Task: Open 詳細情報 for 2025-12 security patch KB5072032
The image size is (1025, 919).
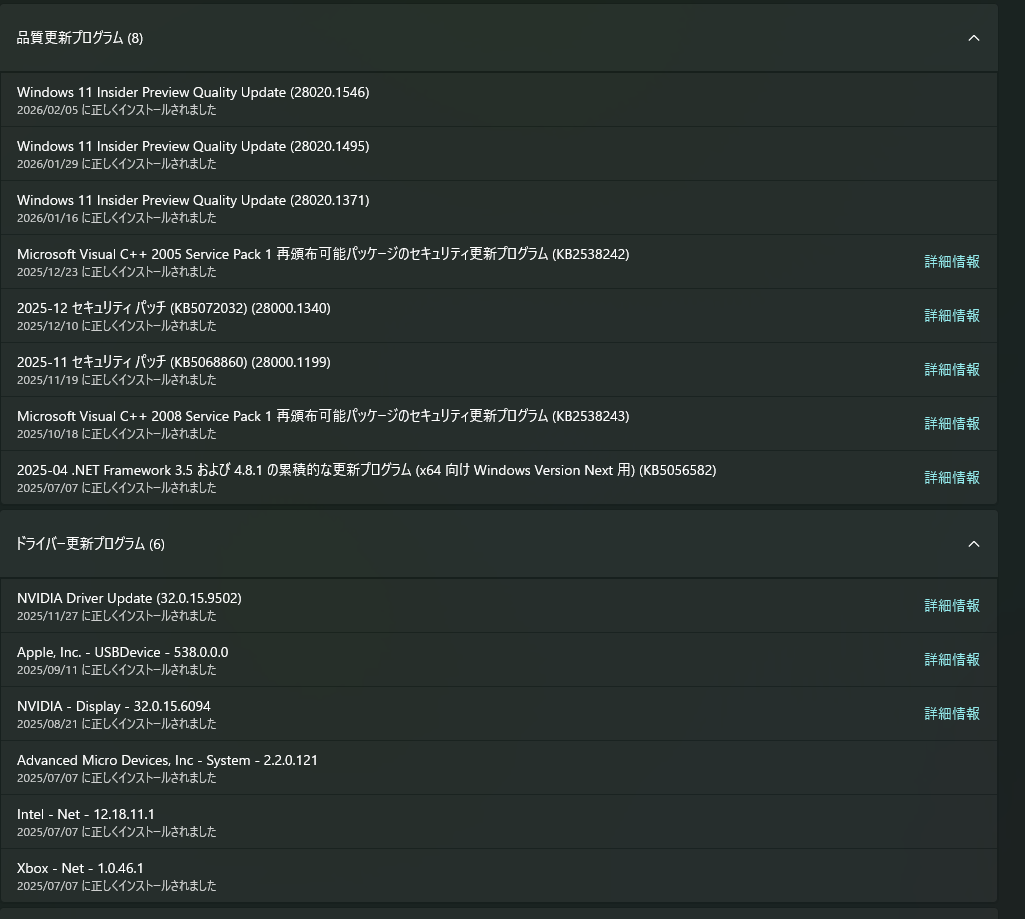Action: pos(952,316)
